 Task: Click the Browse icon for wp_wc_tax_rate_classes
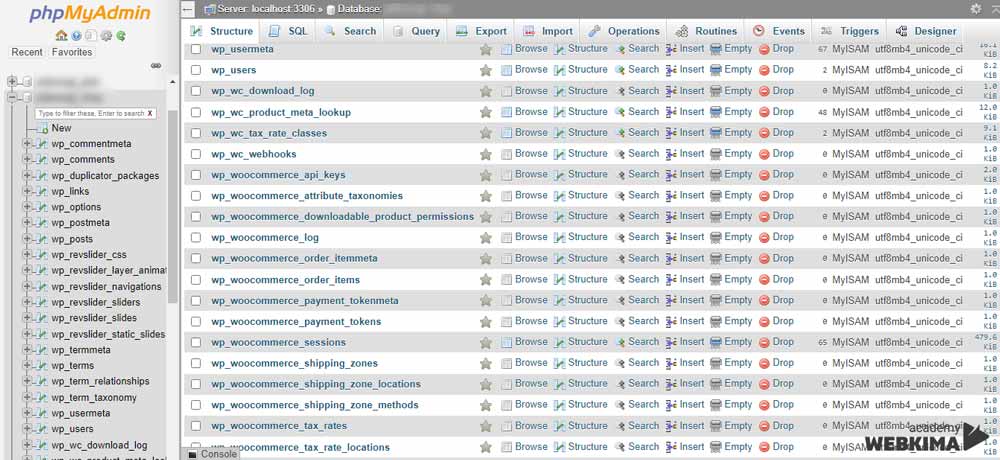coord(506,133)
